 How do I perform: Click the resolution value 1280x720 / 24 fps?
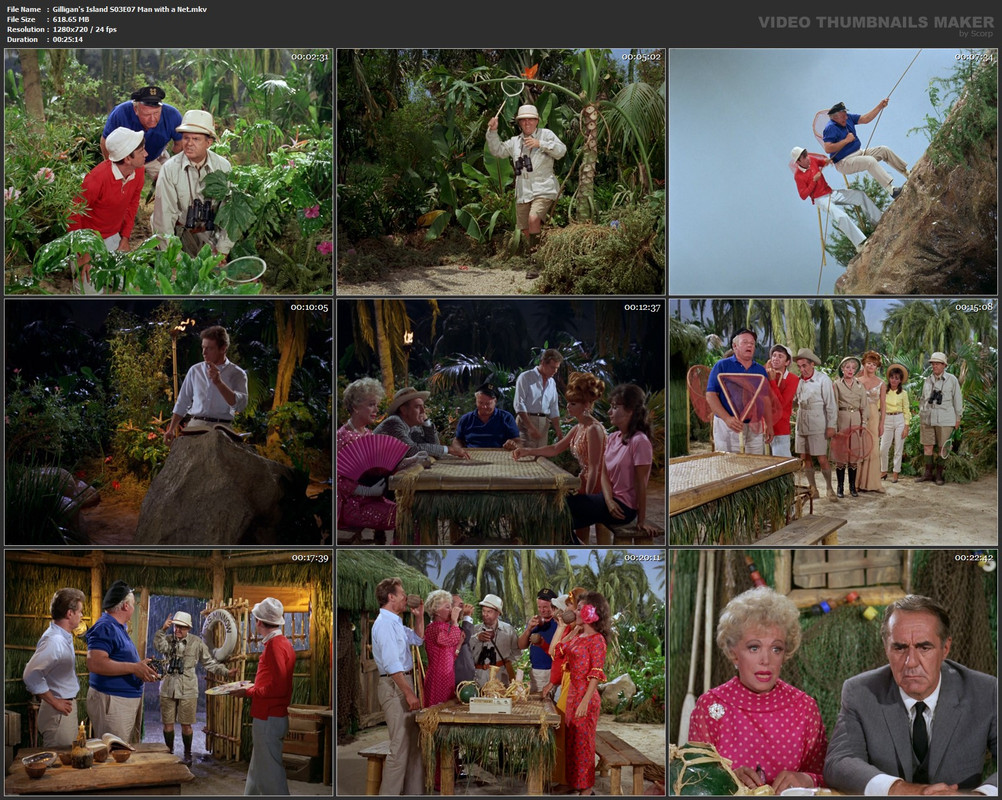tap(84, 29)
